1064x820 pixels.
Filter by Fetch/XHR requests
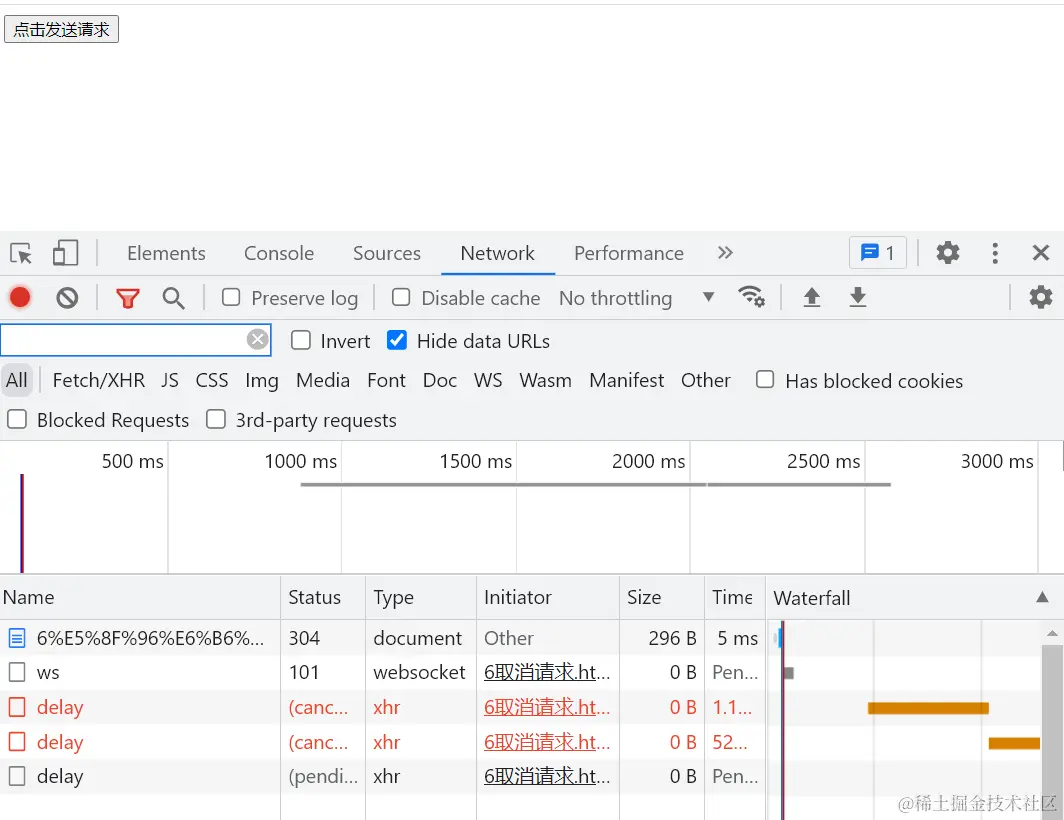coord(98,380)
